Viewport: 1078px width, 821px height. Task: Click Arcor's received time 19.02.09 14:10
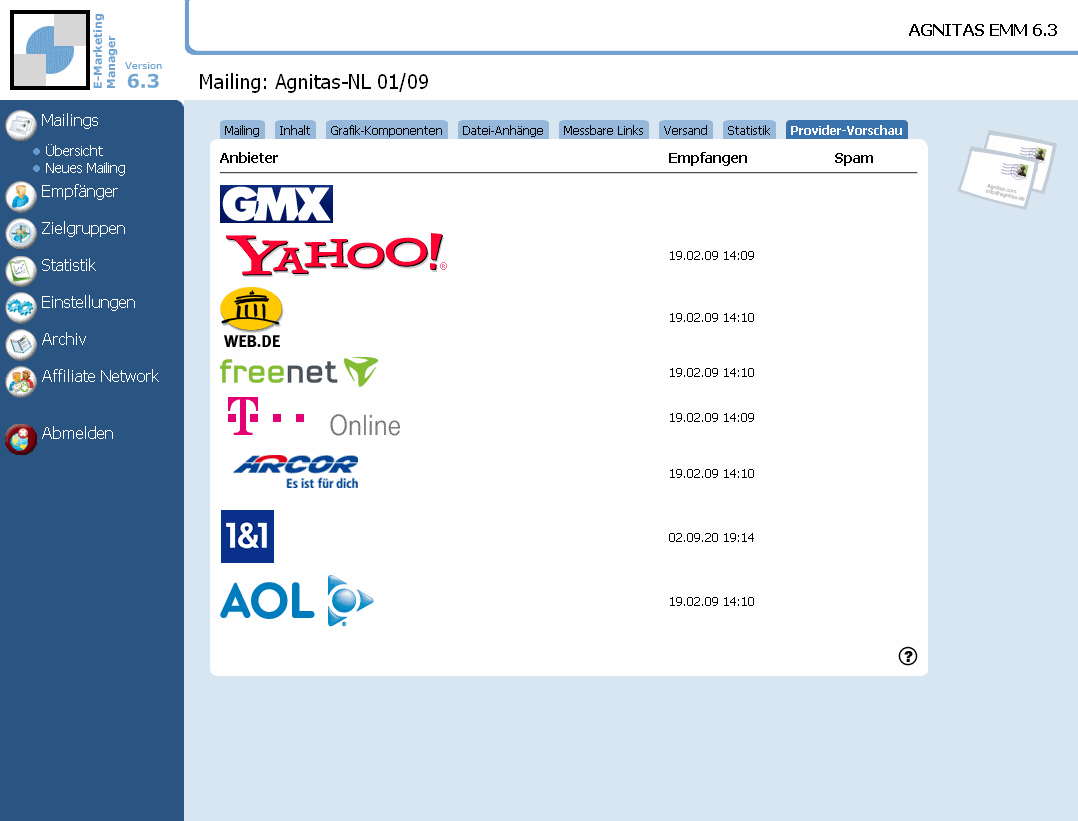pyautogui.click(x=712, y=474)
